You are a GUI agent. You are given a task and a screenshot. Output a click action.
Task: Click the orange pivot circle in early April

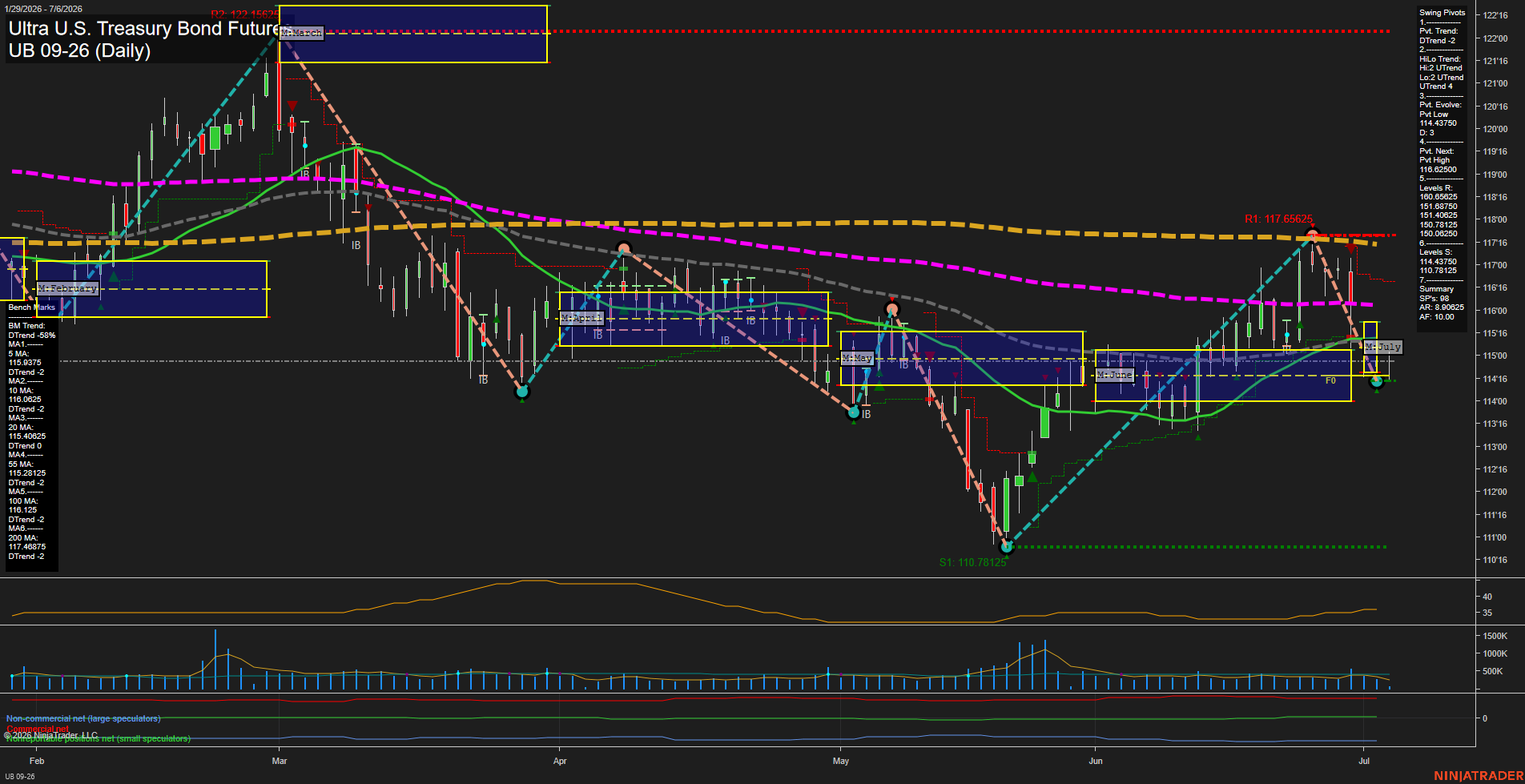coord(623,248)
